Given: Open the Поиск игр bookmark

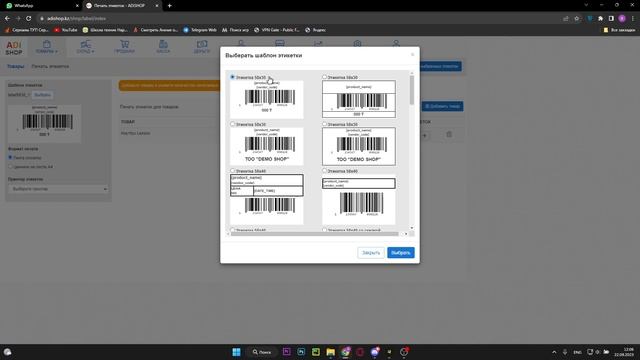Looking at the screenshot, I should [236, 30].
